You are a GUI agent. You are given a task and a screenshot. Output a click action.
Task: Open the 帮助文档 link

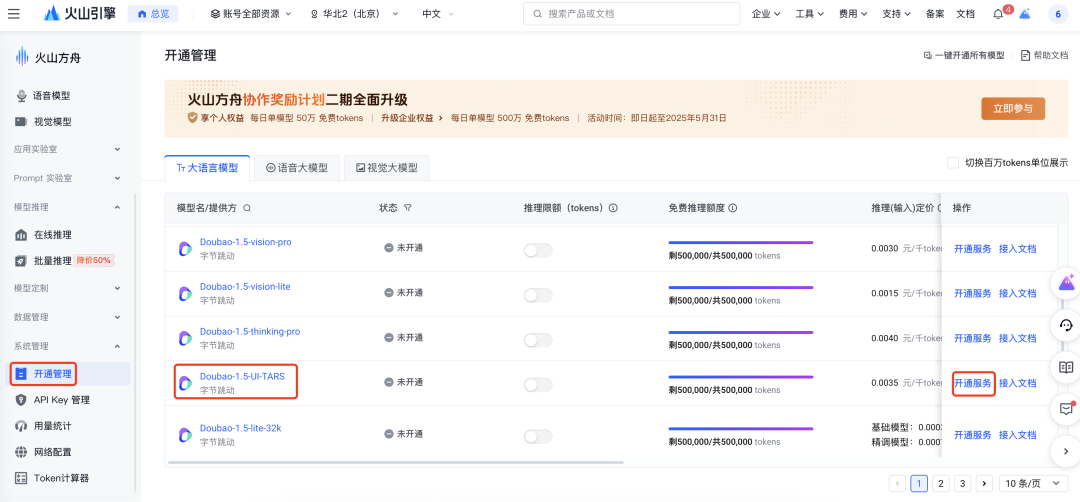click(1044, 56)
